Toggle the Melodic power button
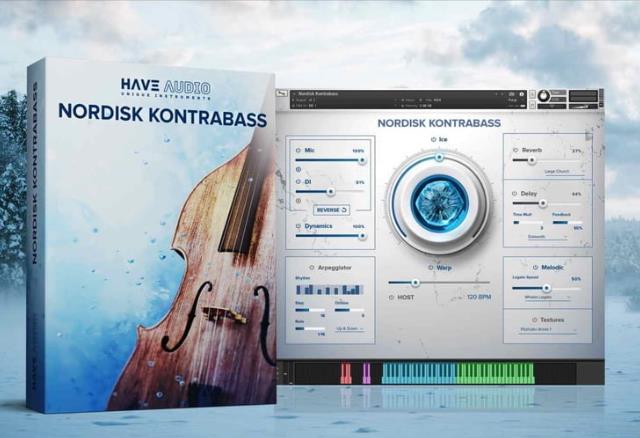The width and height of the screenshot is (640, 438). click(535, 267)
